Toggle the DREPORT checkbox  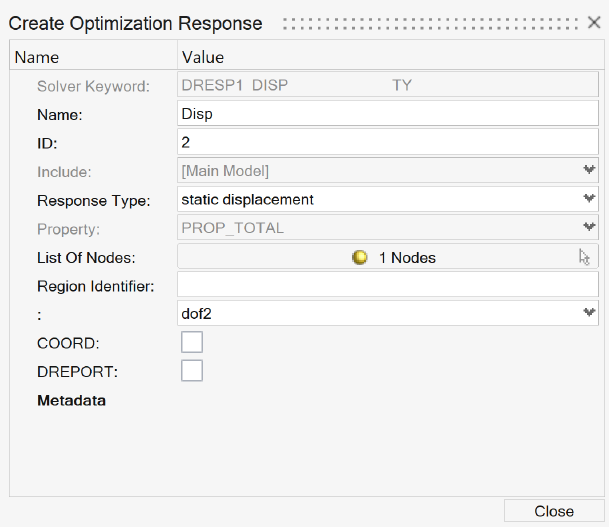(x=192, y=371)
